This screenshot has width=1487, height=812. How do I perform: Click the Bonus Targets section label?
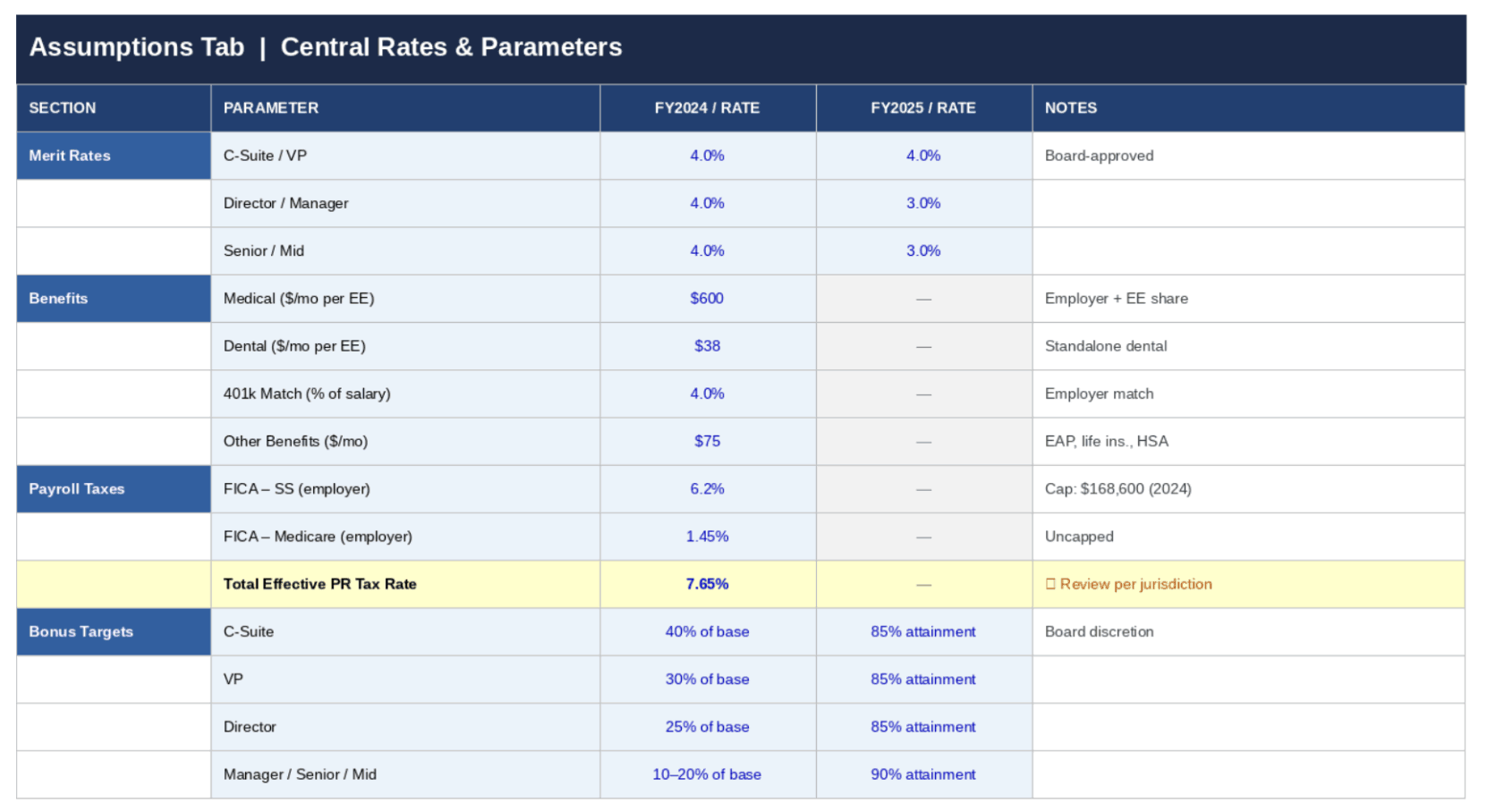[x=81, y=631]
